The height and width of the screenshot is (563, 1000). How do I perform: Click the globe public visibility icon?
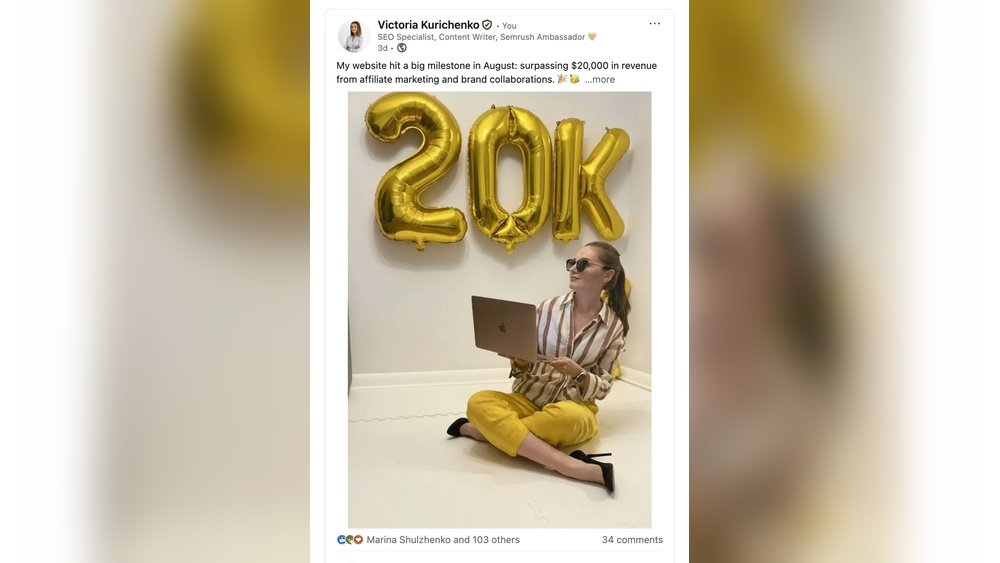[x=402, y=48]
